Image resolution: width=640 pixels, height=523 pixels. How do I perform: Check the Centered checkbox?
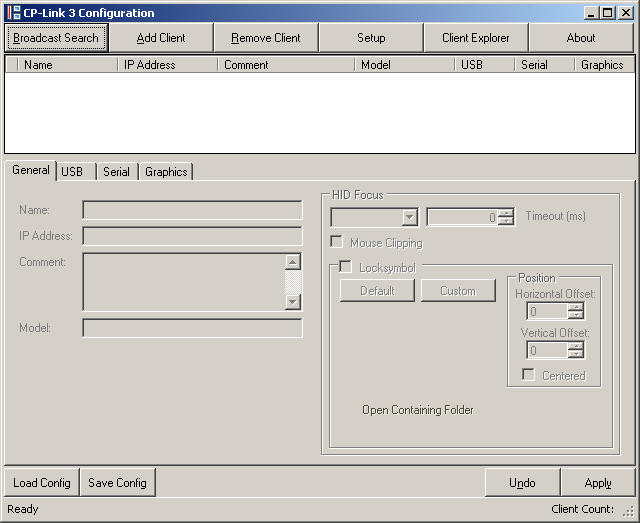[528, 375]
